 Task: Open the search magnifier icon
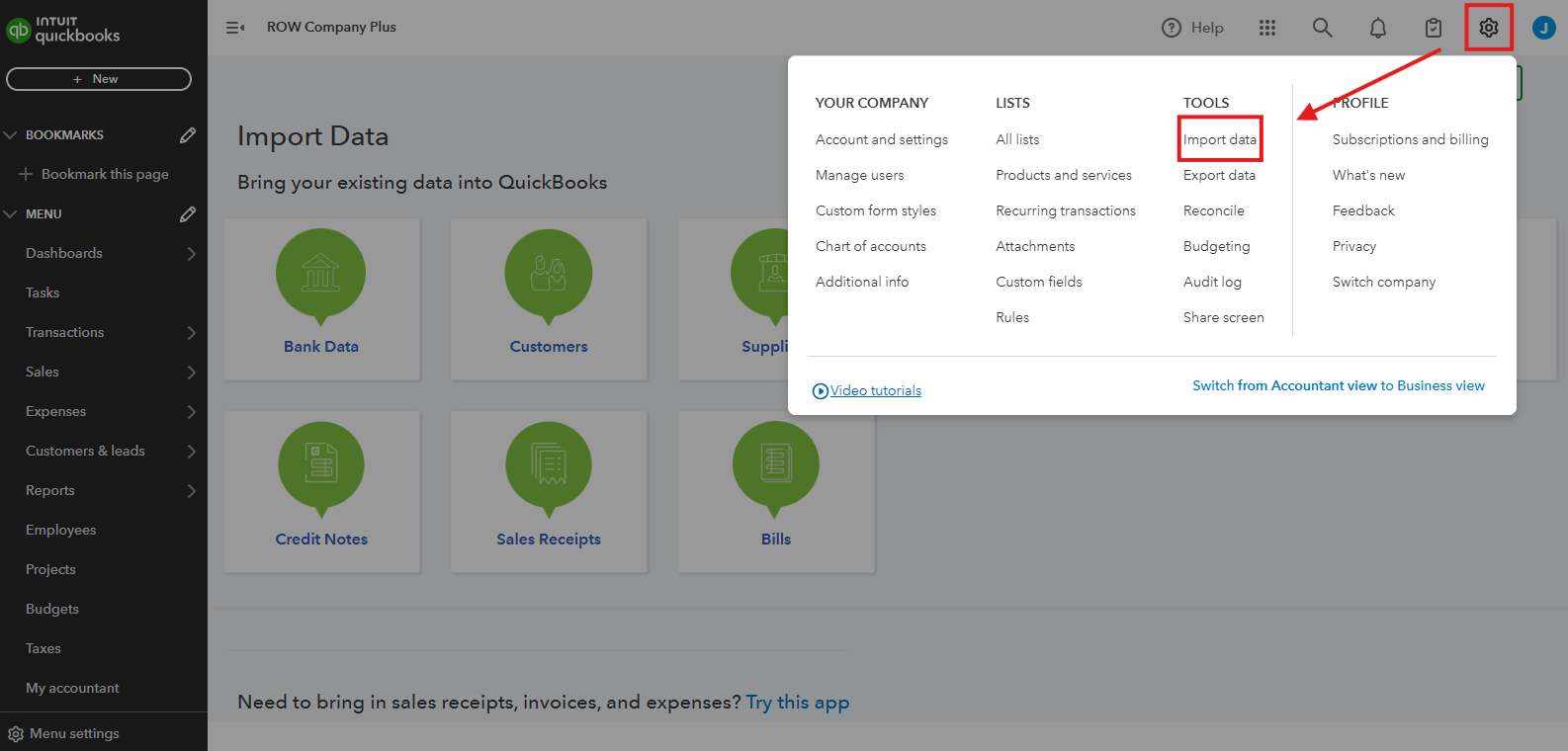click(x=1322, y=28)
